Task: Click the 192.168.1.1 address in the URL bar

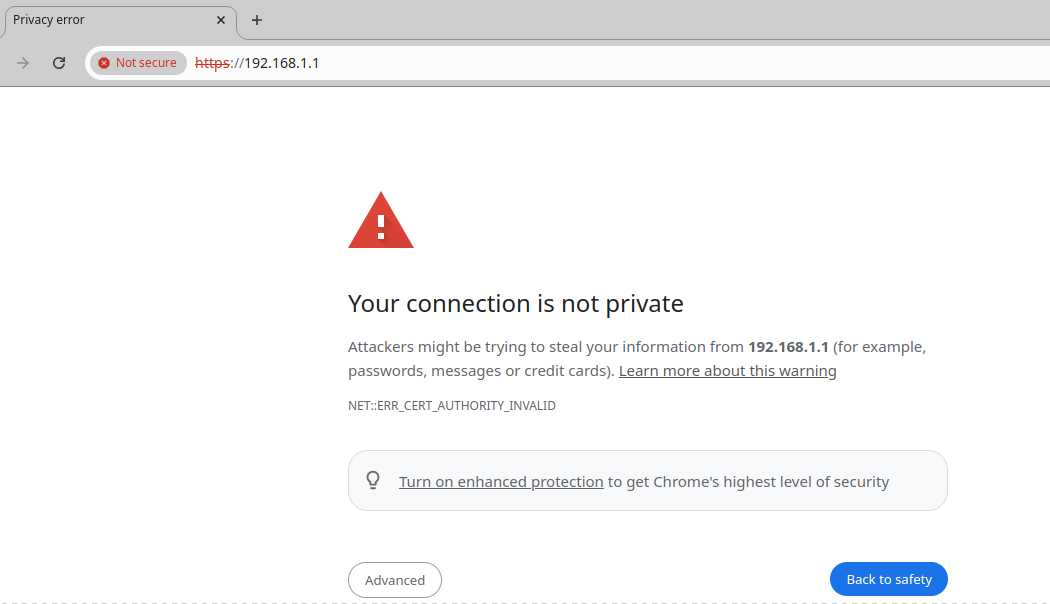Action: (281, 63)
